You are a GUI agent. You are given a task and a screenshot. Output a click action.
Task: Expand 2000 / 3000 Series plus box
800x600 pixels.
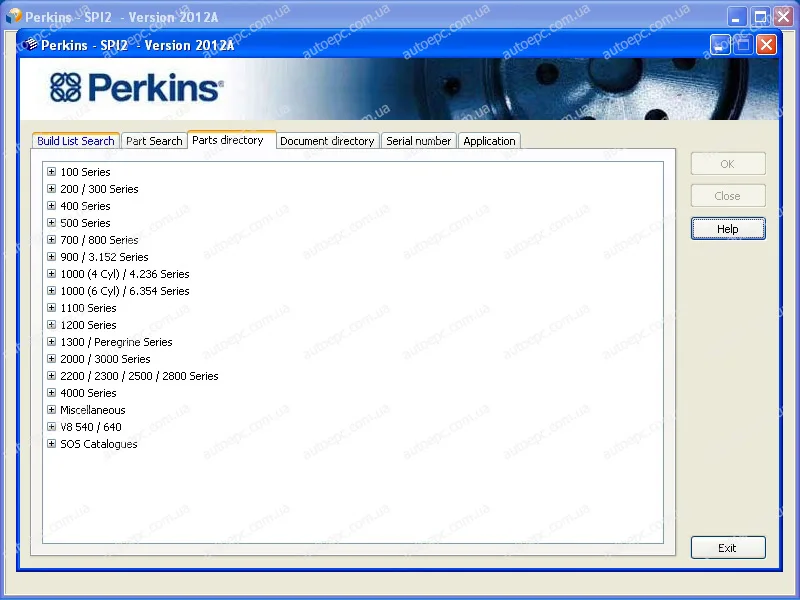click(52, 359)
